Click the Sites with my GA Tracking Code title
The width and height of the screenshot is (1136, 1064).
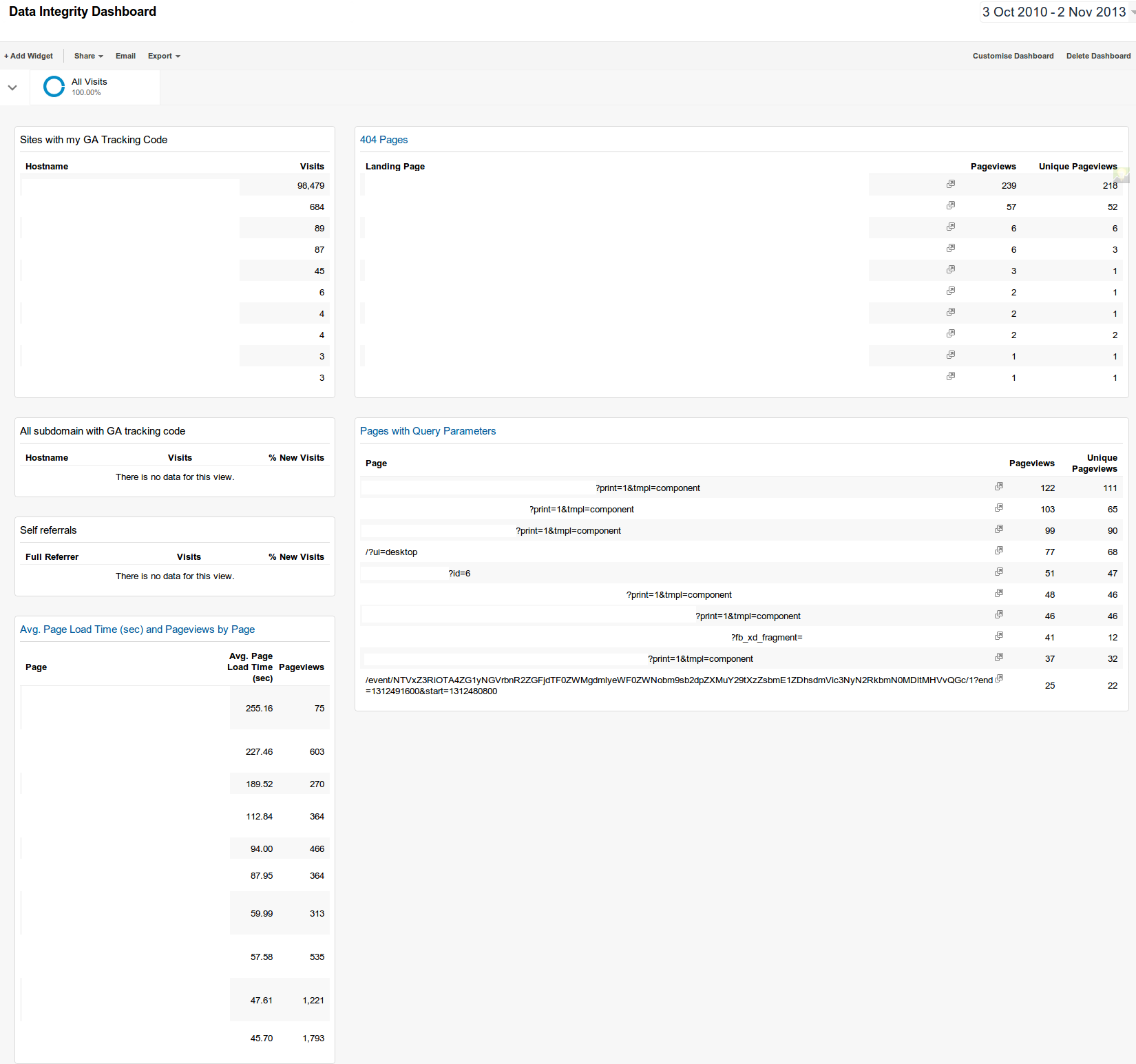click(94, 140)
